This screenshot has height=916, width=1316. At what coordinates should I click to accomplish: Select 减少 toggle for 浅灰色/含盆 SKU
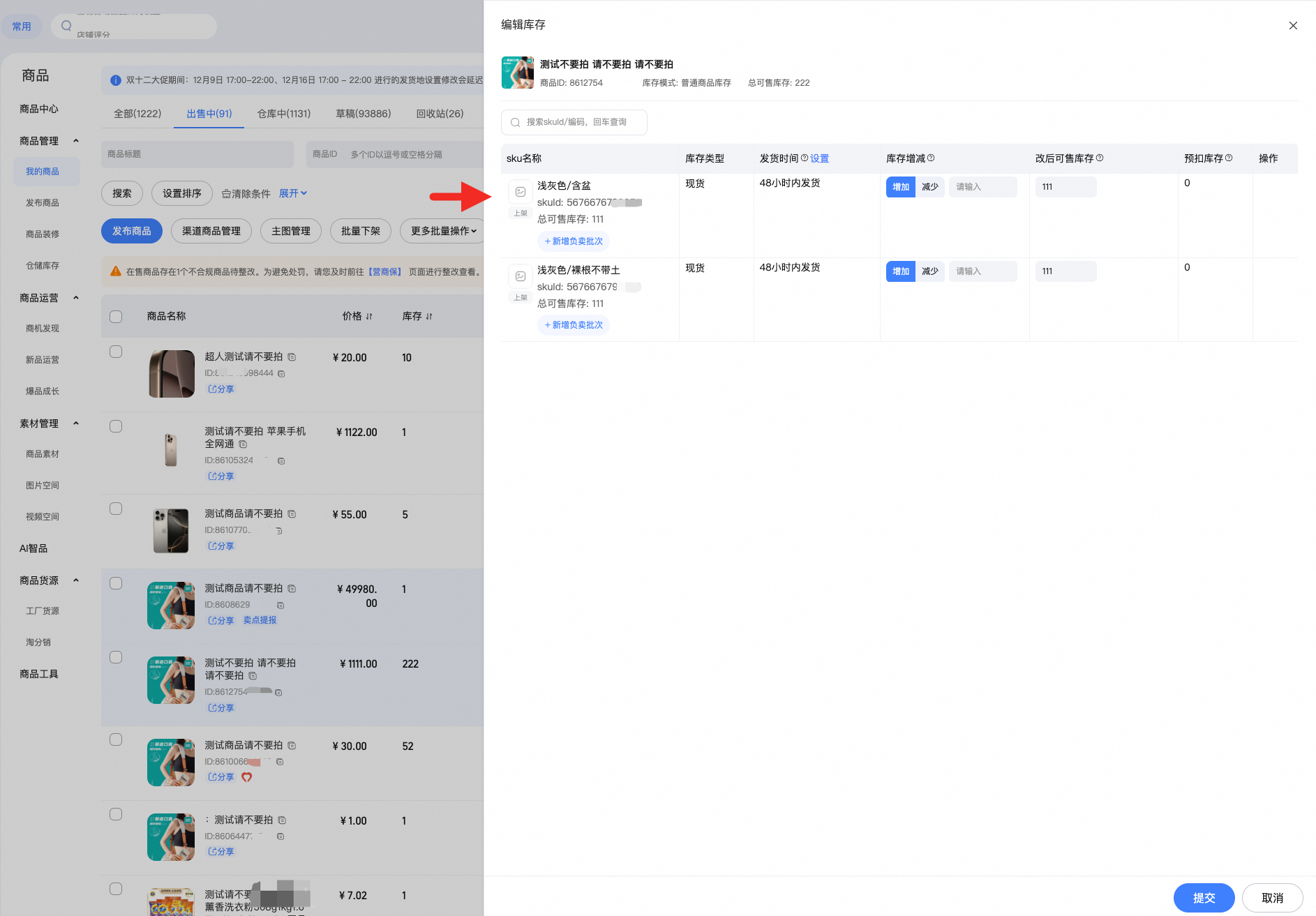point(930,187)
